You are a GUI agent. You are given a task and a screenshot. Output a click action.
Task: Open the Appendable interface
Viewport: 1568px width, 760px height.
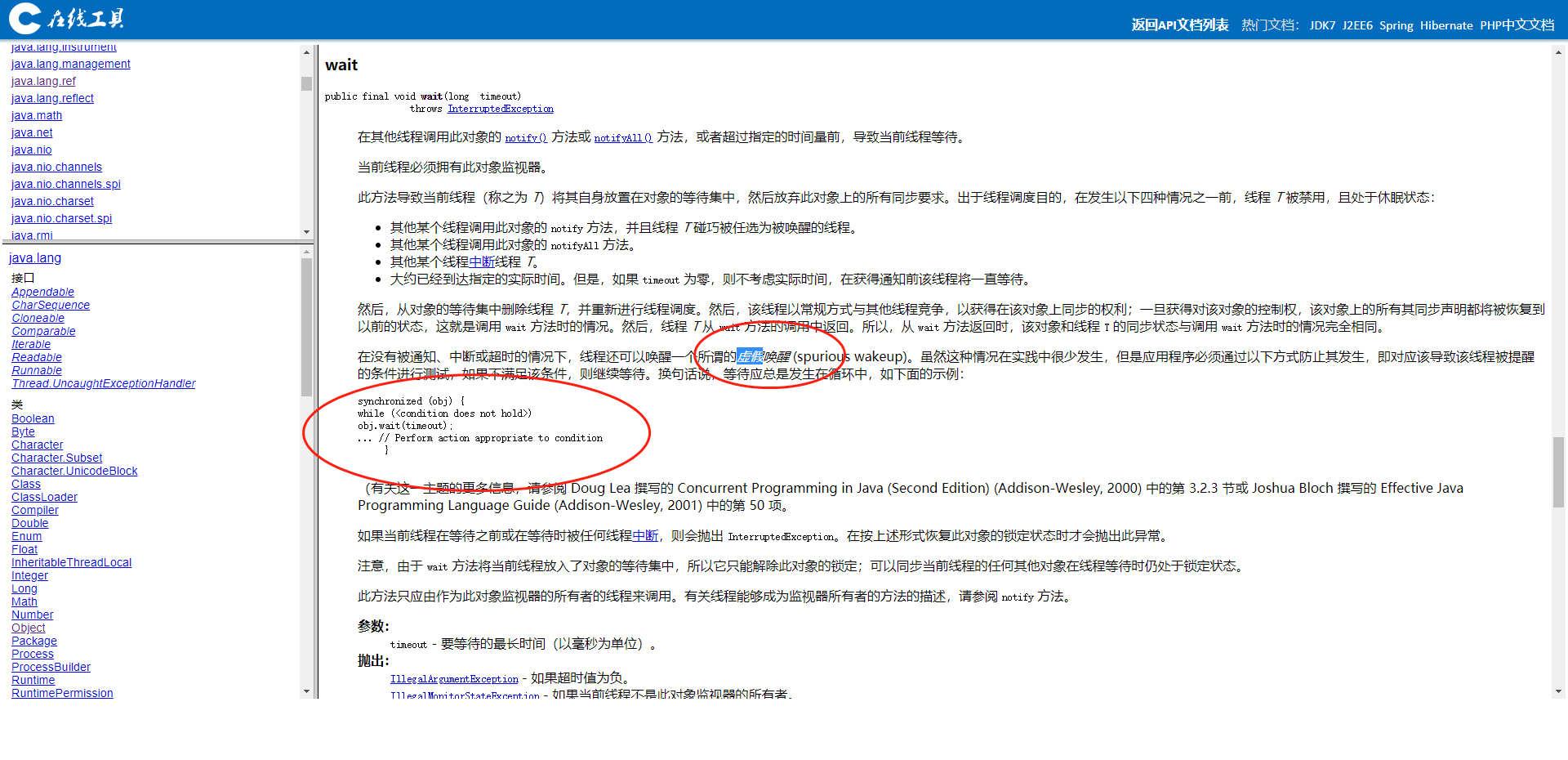42,292
